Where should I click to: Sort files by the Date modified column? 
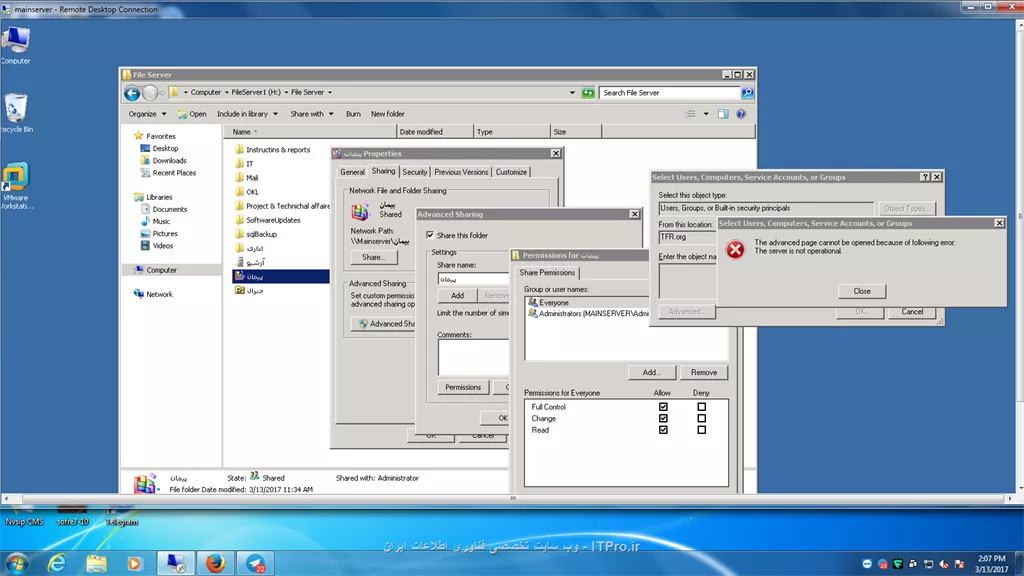(x=434, y=131)
